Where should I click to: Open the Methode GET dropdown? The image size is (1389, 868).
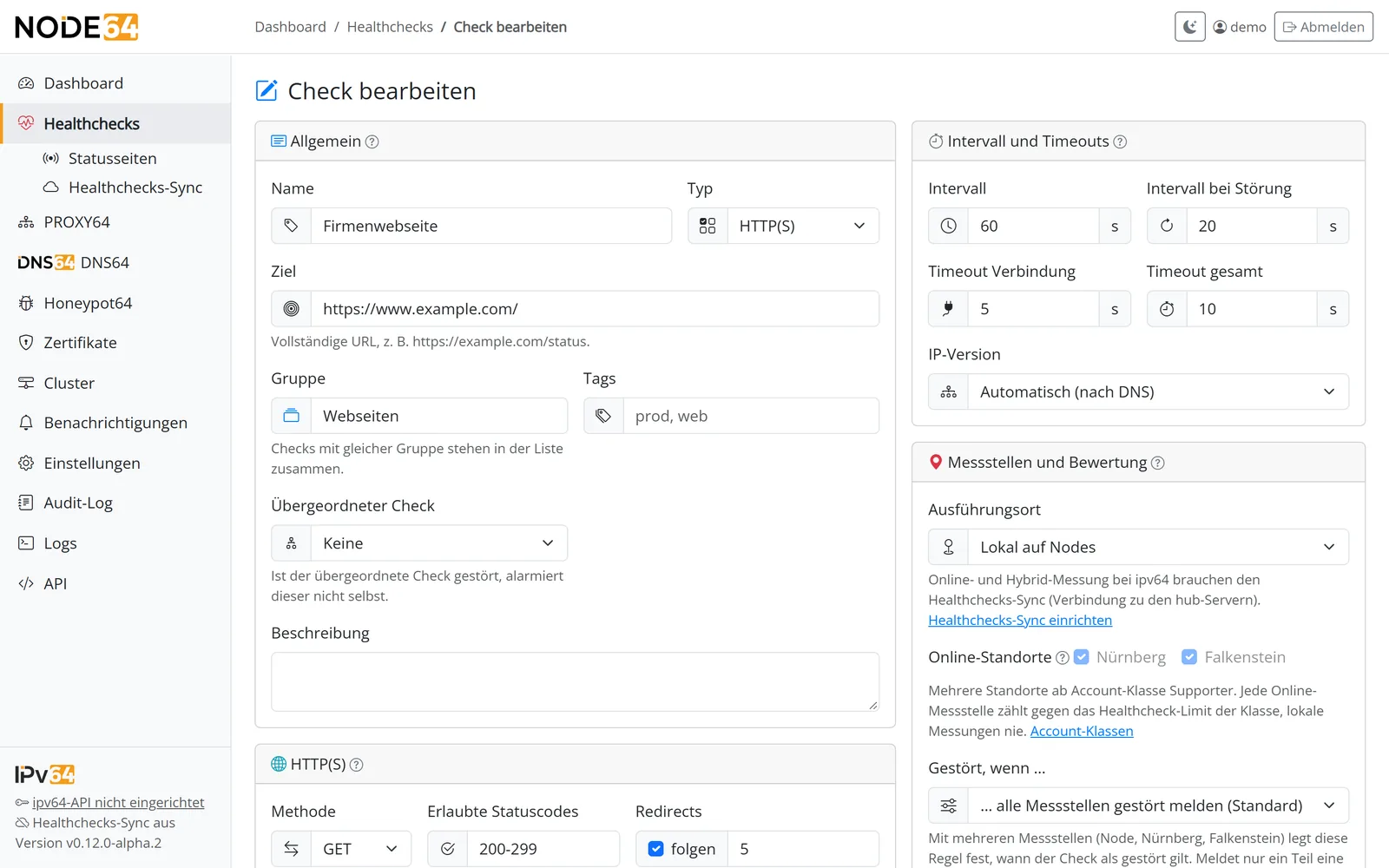pos(361,849)
